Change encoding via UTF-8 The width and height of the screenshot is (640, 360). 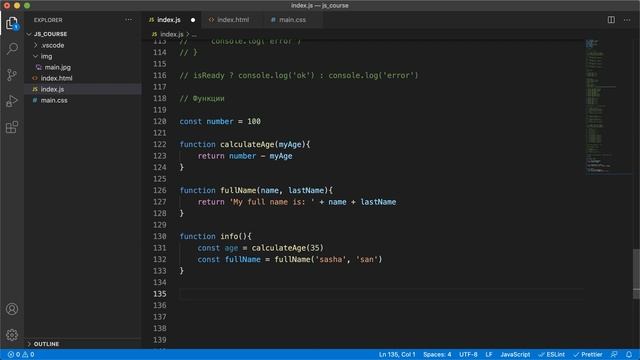tap(468, 354)
